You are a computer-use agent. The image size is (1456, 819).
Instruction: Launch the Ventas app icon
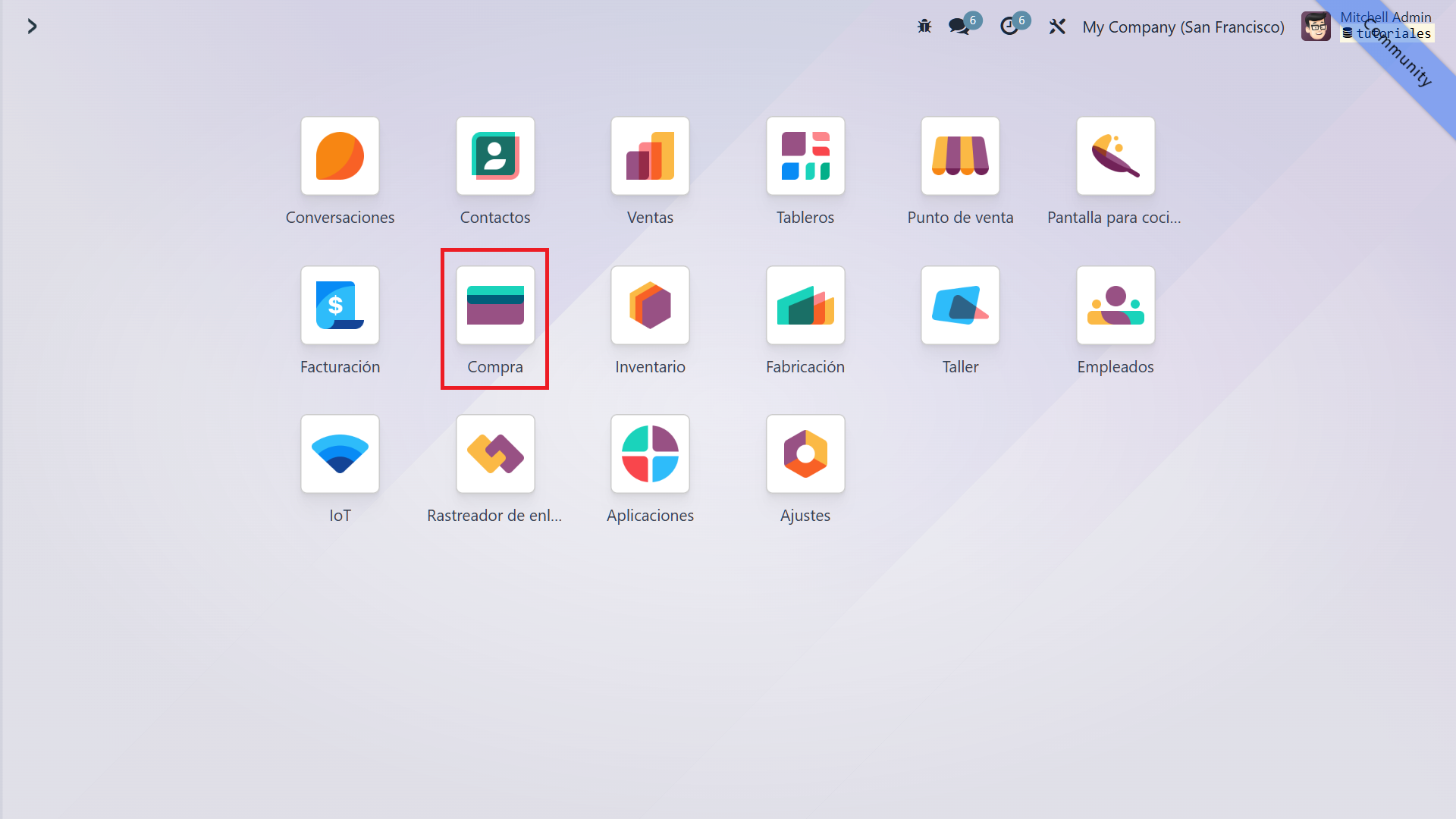tap(650, 156)
